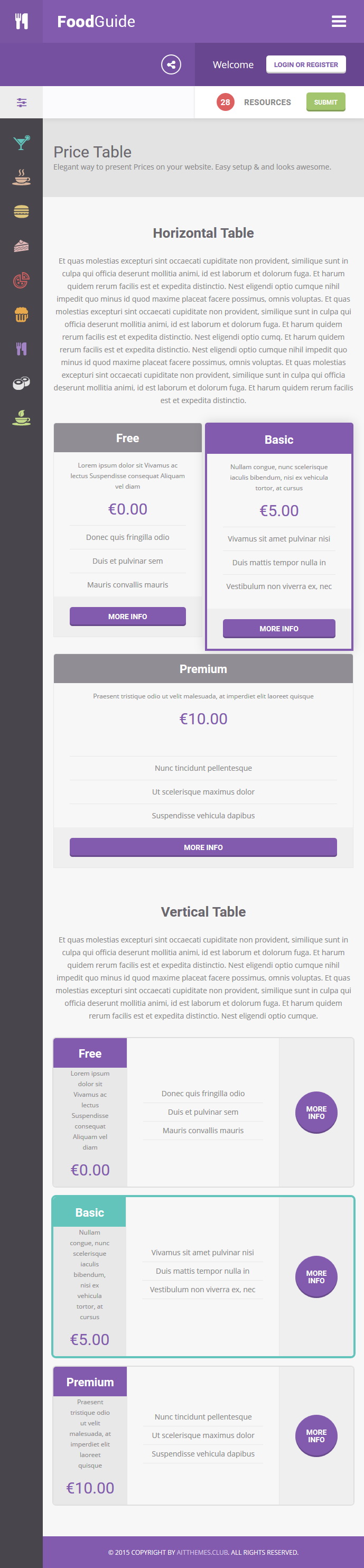Screen dimensions: 364x1568
Task: Select the muffin category icon
Action: click(x=21, y=315)
